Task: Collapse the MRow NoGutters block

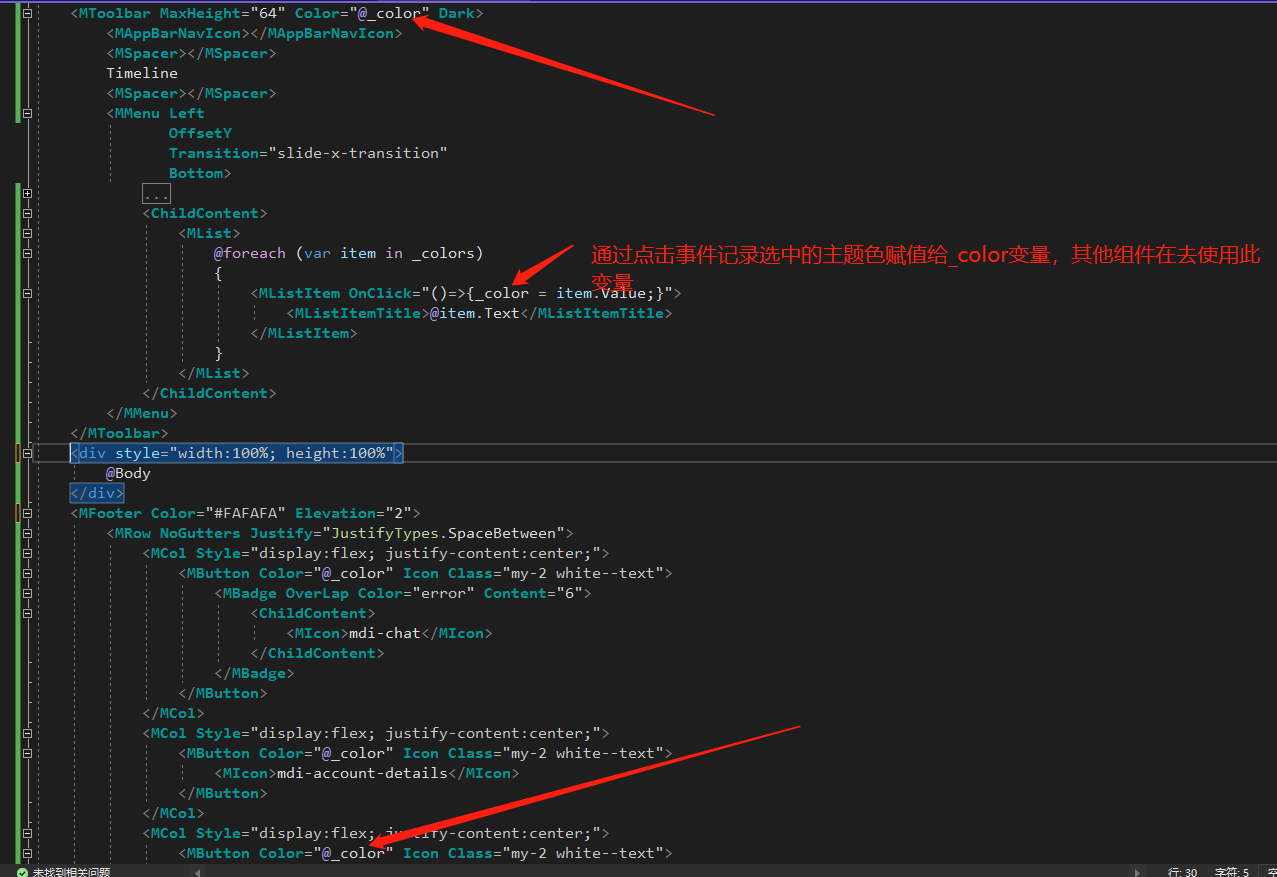Action: point(27,533)
